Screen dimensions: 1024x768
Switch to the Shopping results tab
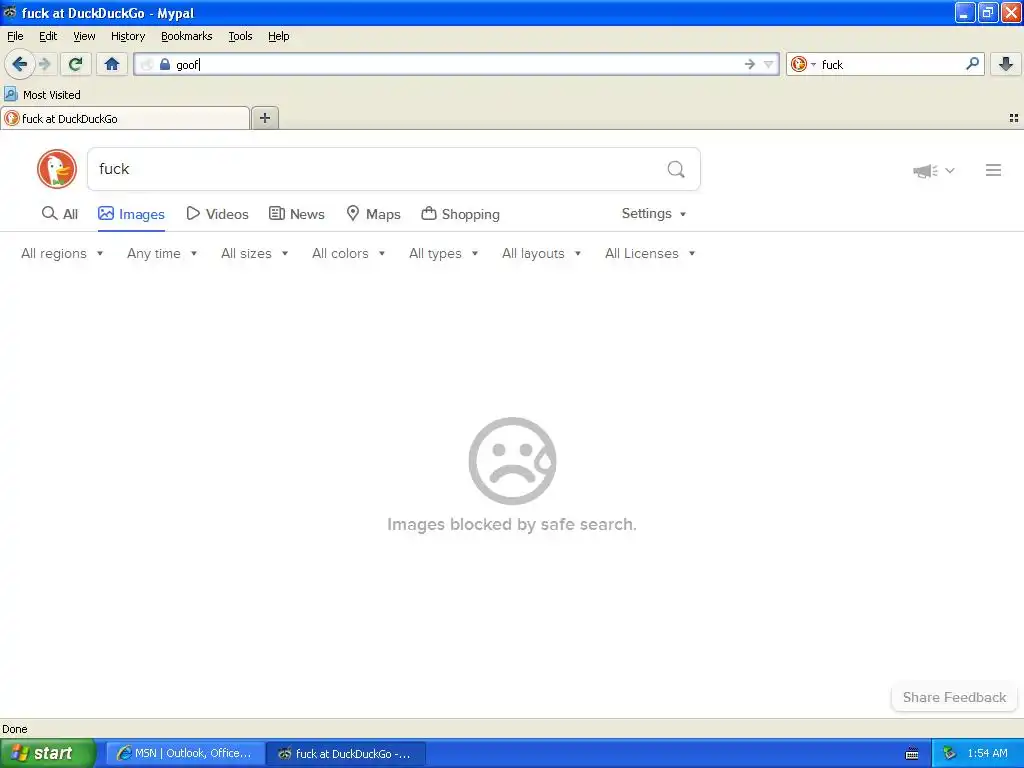pos(460,214)
